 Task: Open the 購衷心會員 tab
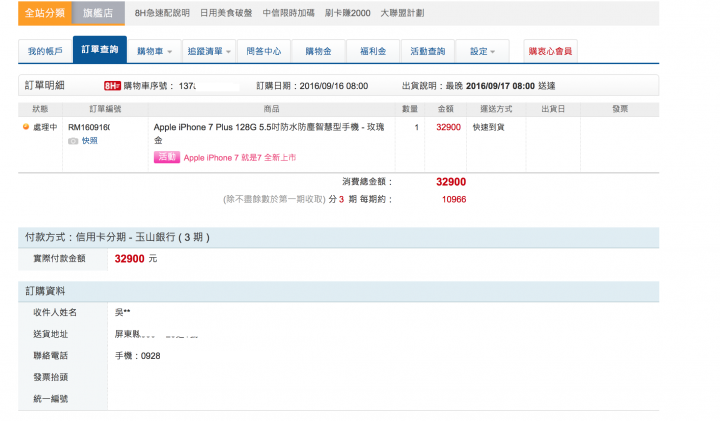click(x=550, y=51)
